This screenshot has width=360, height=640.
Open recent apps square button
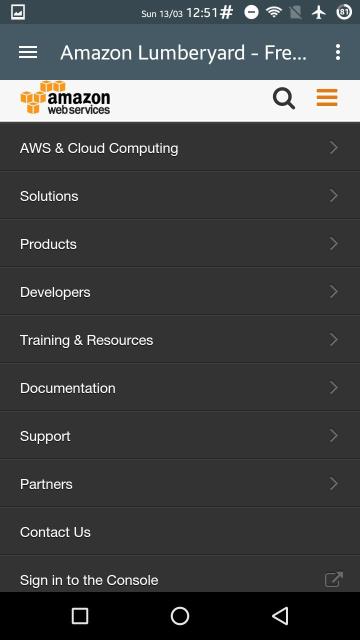click(80, 616)
